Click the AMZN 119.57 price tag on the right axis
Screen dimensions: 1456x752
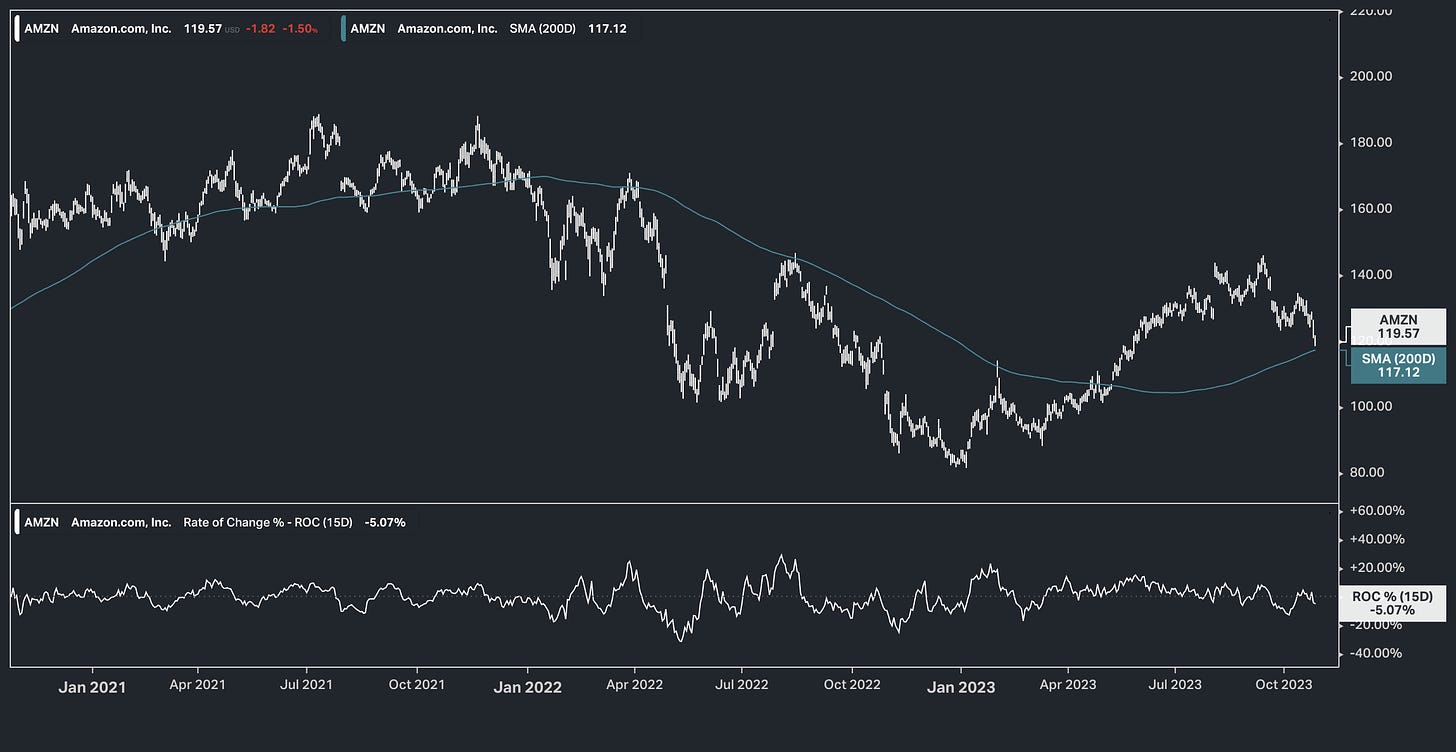tap(1398, 327)
